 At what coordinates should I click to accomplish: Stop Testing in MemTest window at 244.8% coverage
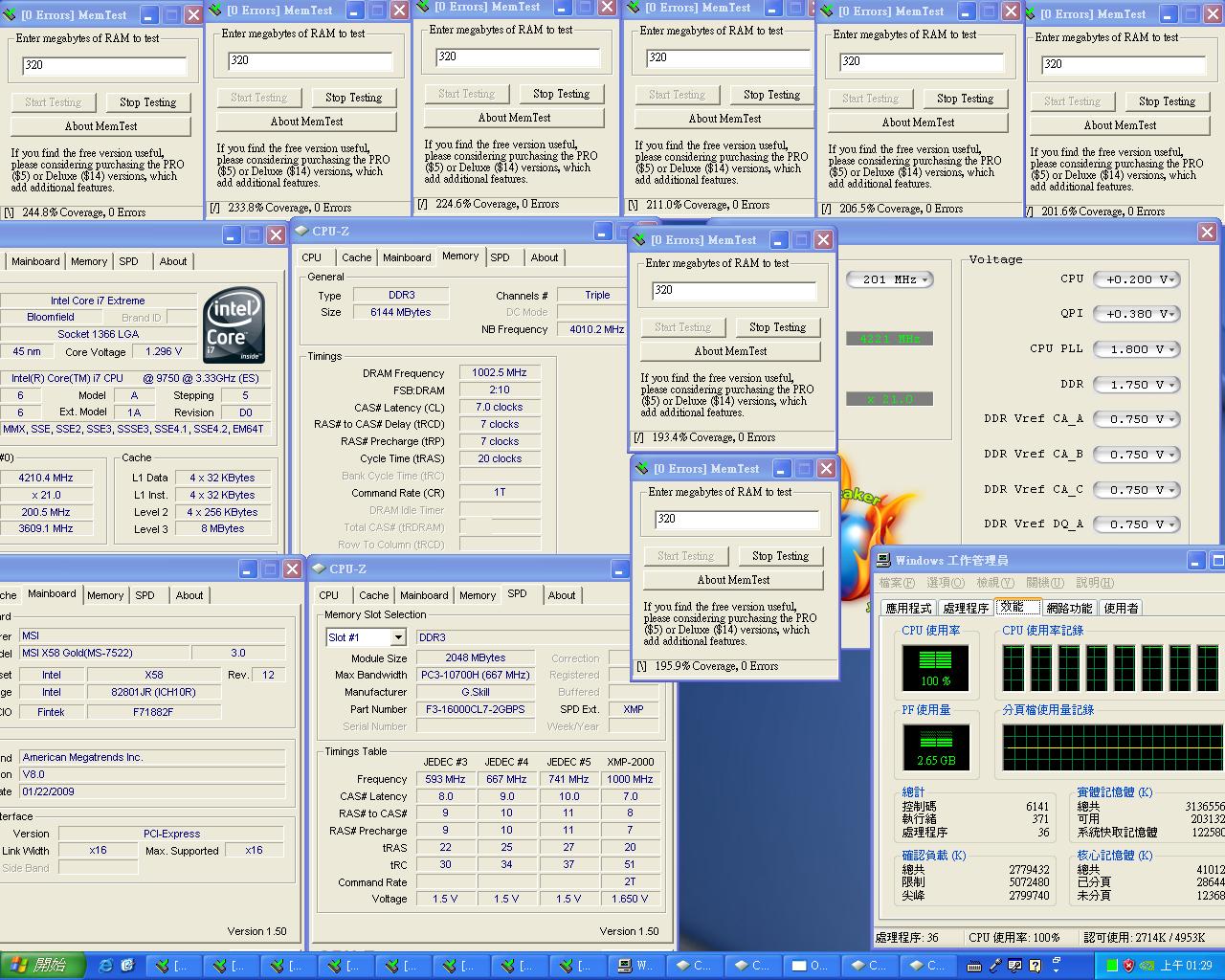(x=147, y=102)
